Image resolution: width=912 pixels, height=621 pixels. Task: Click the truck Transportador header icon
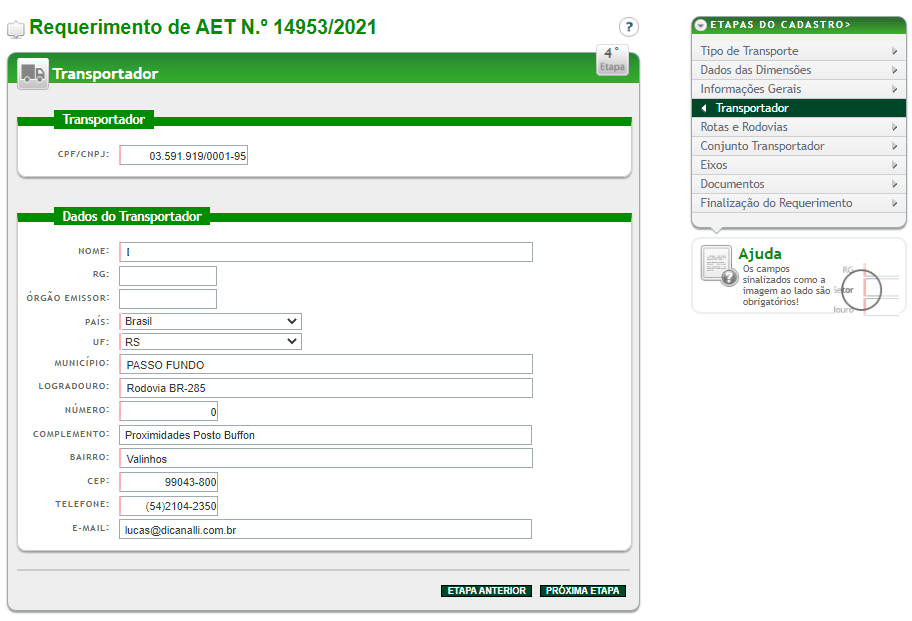click(x=33, y=73)
